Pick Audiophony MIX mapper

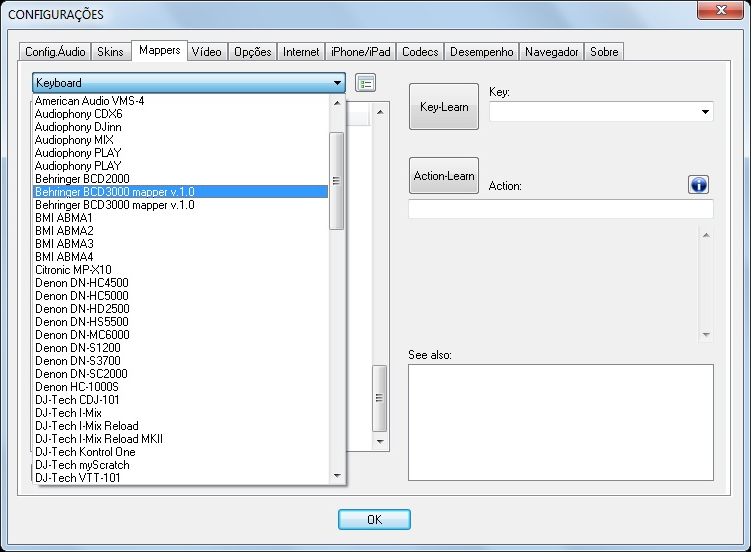click(x=181, y=140)
